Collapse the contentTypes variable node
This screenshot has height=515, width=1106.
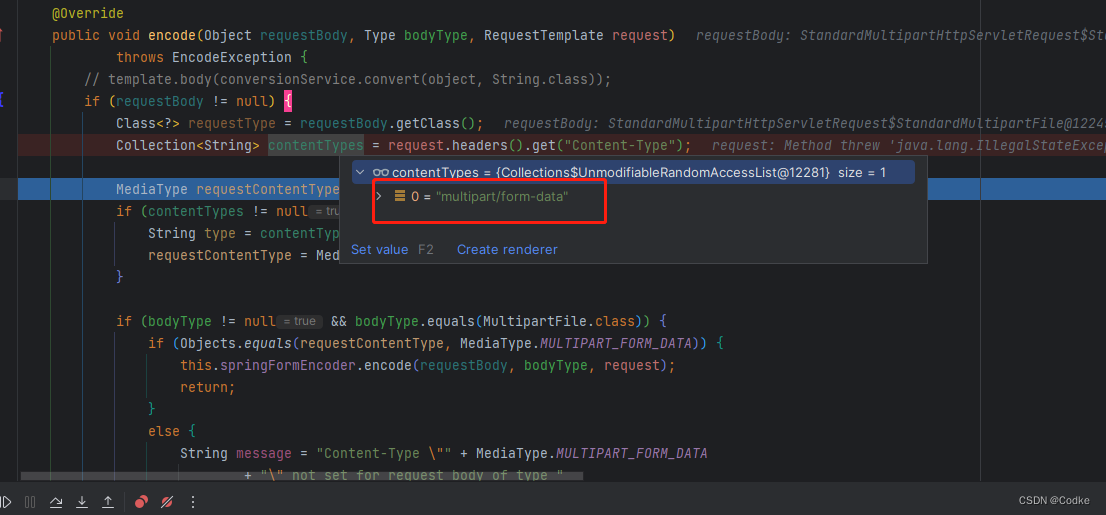[x=361, y=172]
